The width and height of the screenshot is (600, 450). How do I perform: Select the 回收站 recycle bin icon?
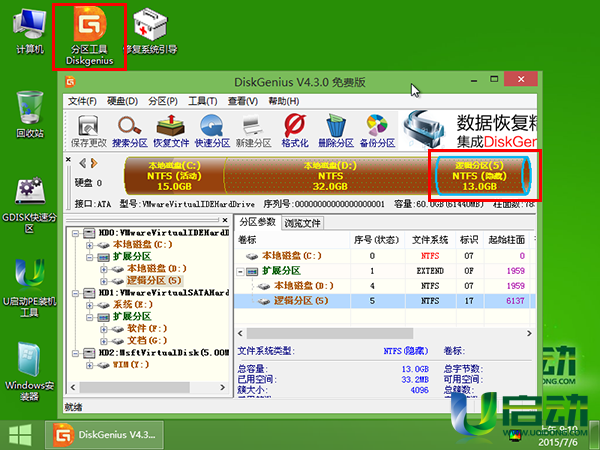(30, 114)
